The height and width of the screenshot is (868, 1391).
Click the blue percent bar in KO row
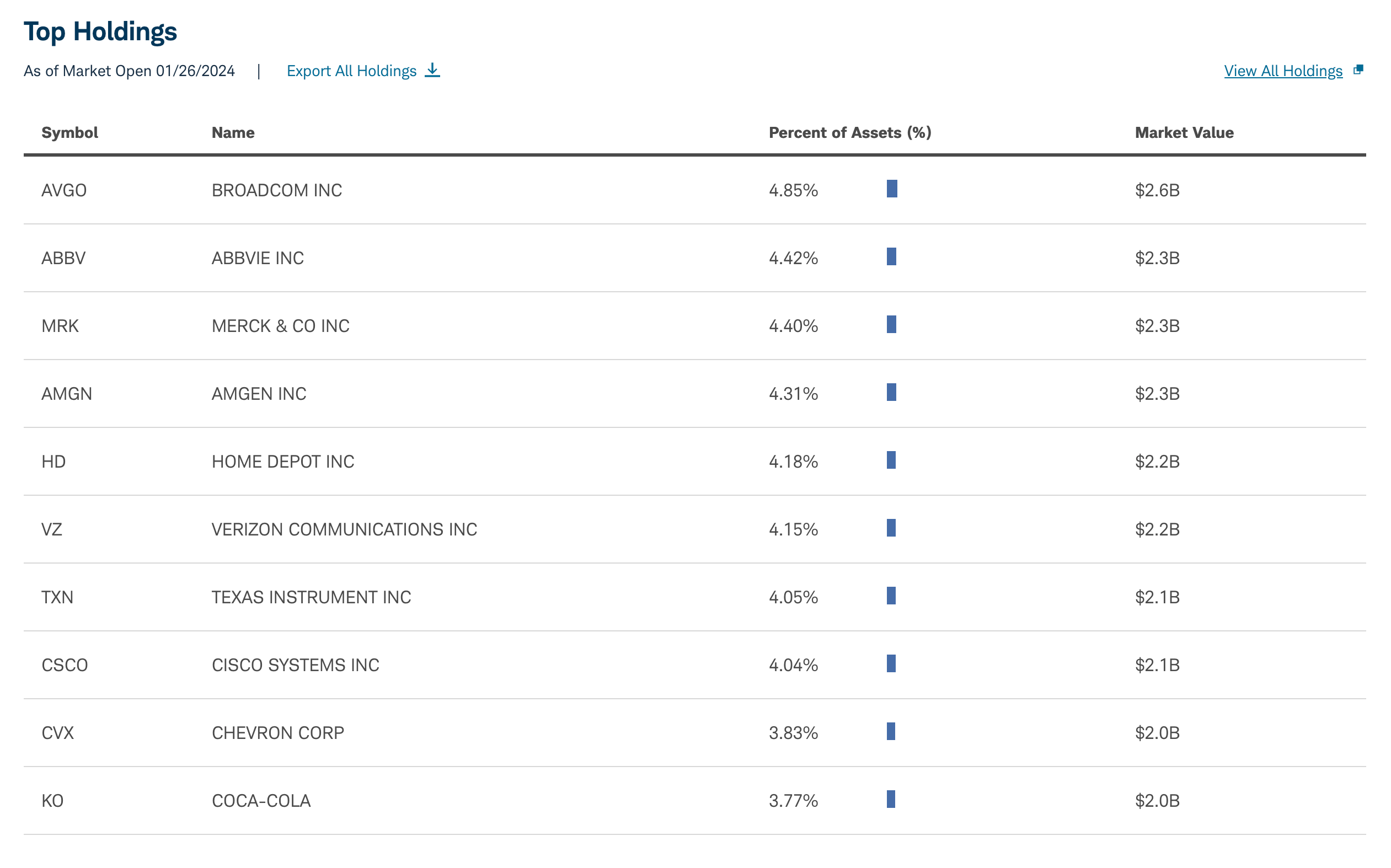[890, 799]
